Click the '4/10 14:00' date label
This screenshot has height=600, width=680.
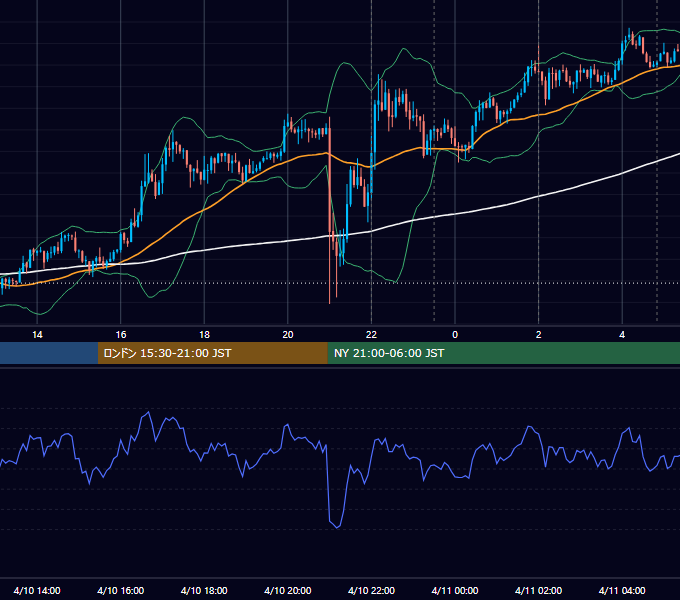(37, 590)
